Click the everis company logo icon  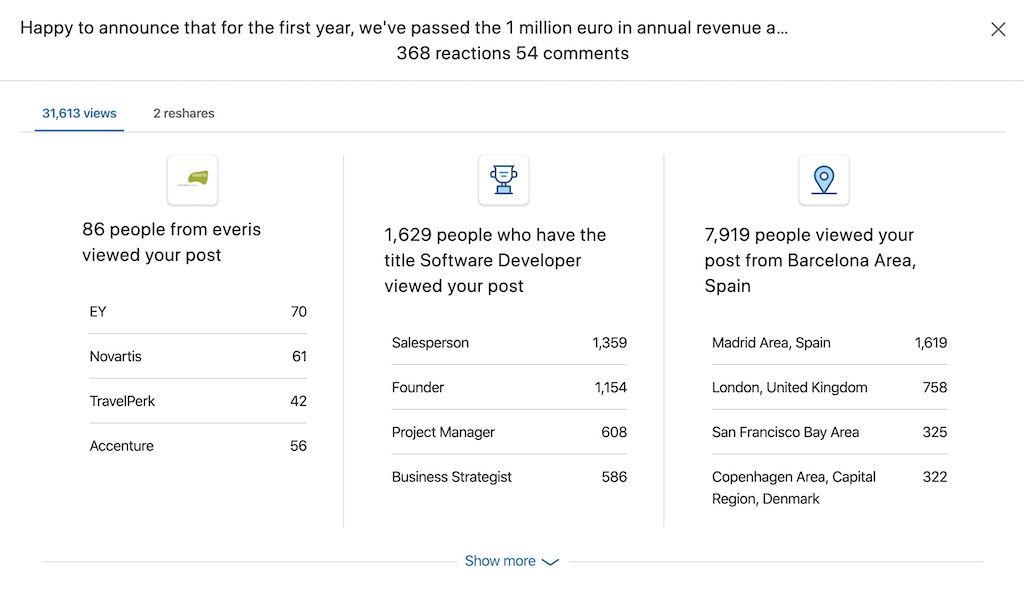coord(193,180)
